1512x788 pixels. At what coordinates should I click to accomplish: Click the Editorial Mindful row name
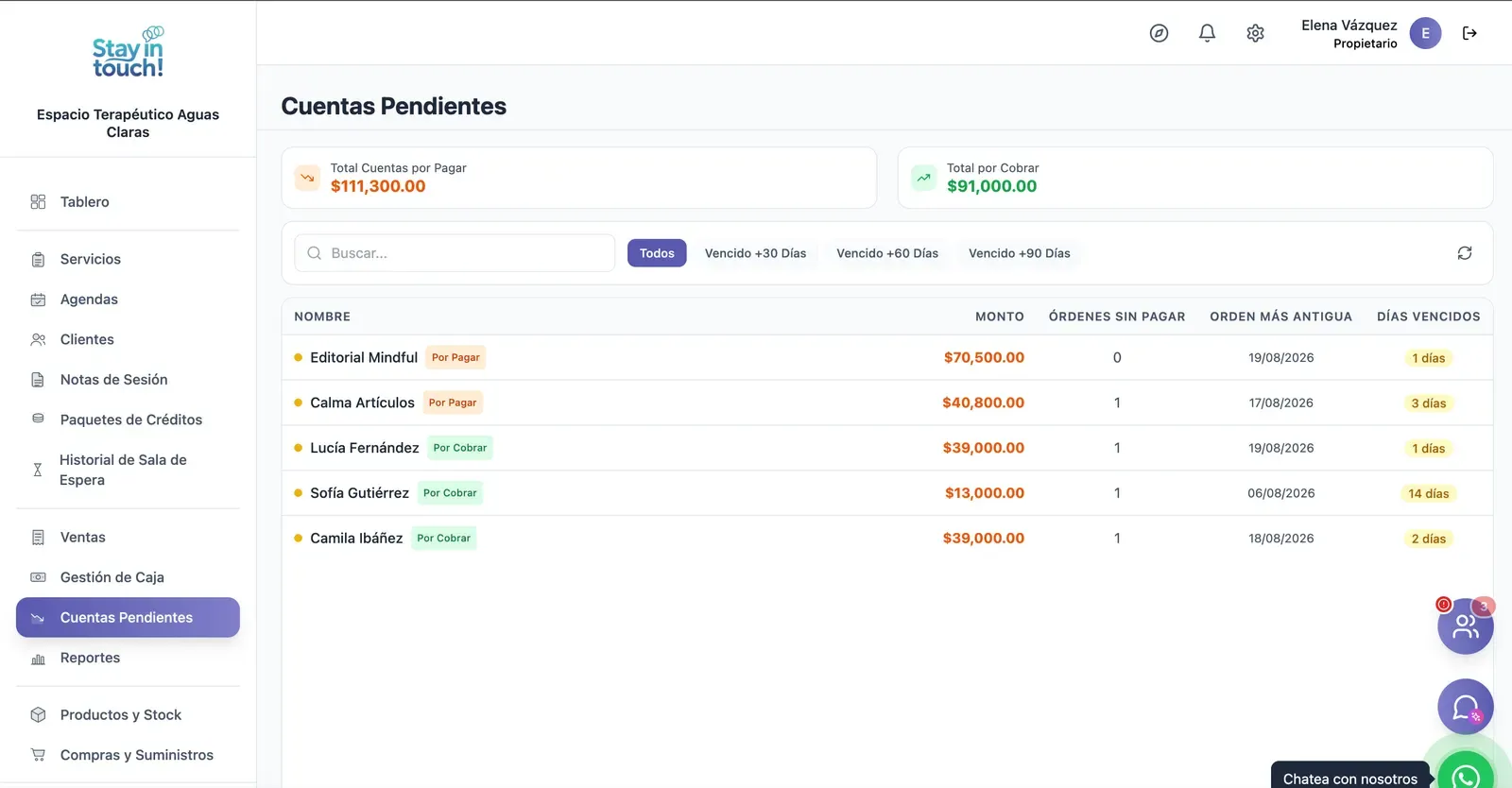point(364,357)
